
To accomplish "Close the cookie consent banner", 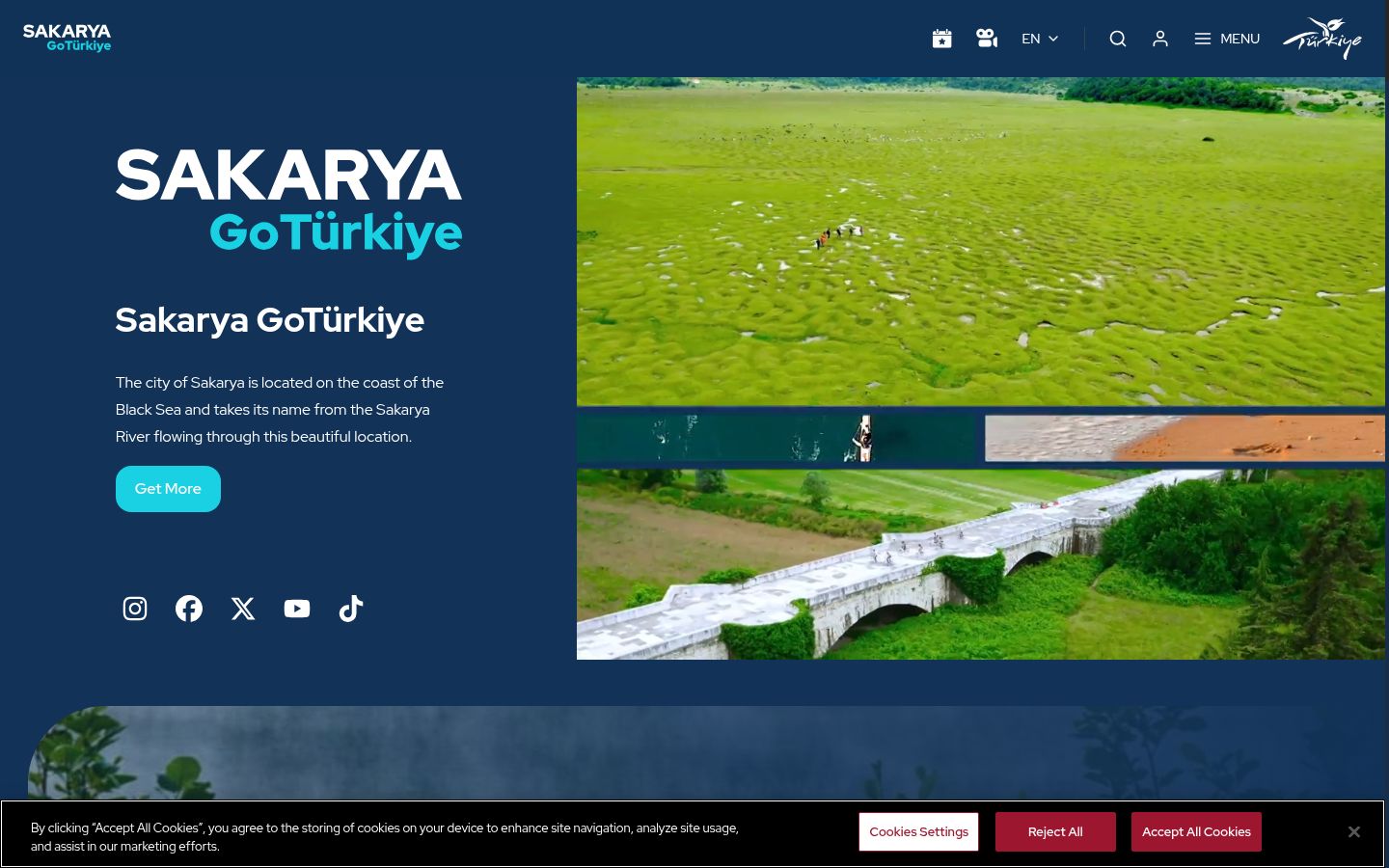I will coord(1354,831).
